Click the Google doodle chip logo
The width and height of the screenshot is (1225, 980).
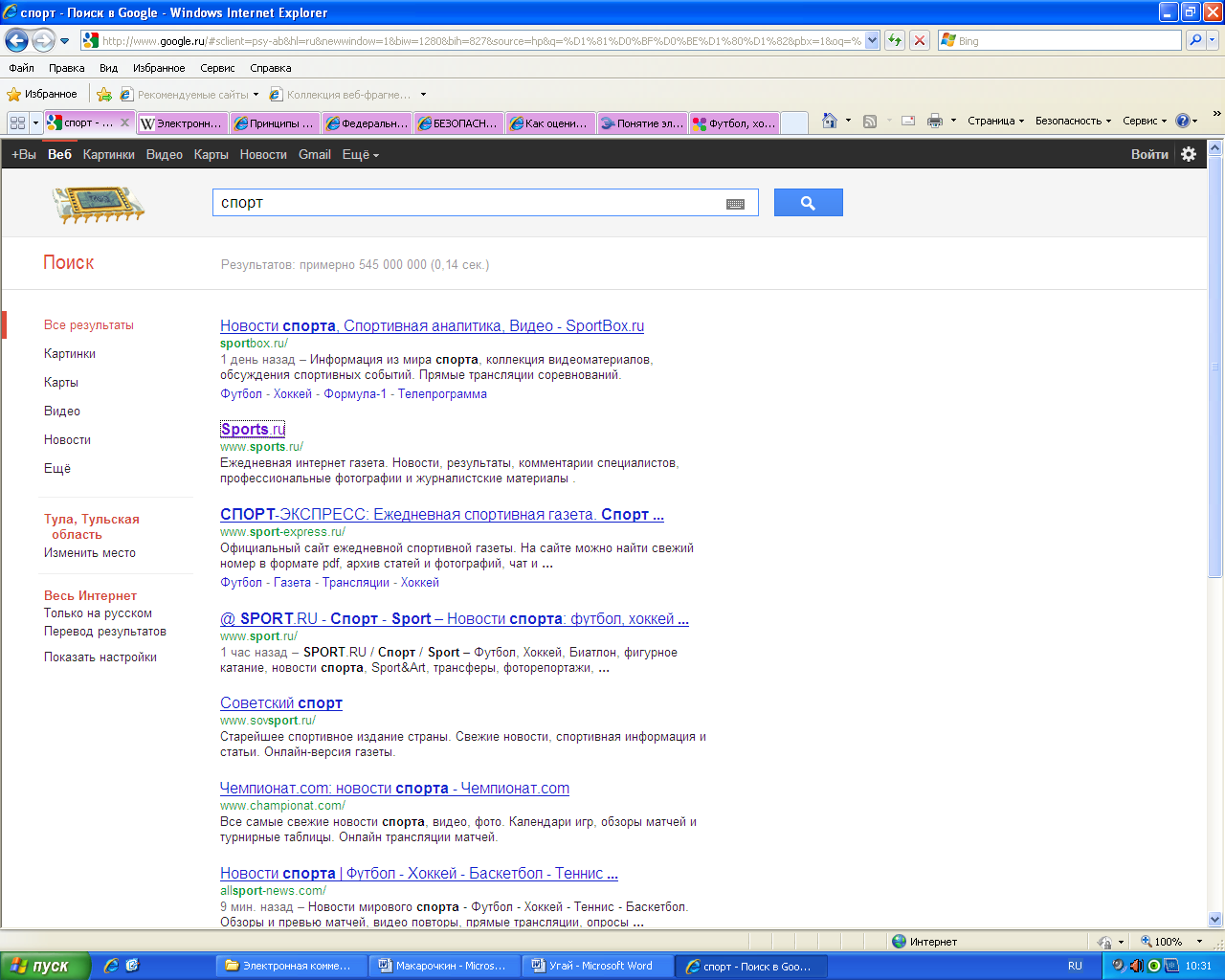[x=99, y=203]
